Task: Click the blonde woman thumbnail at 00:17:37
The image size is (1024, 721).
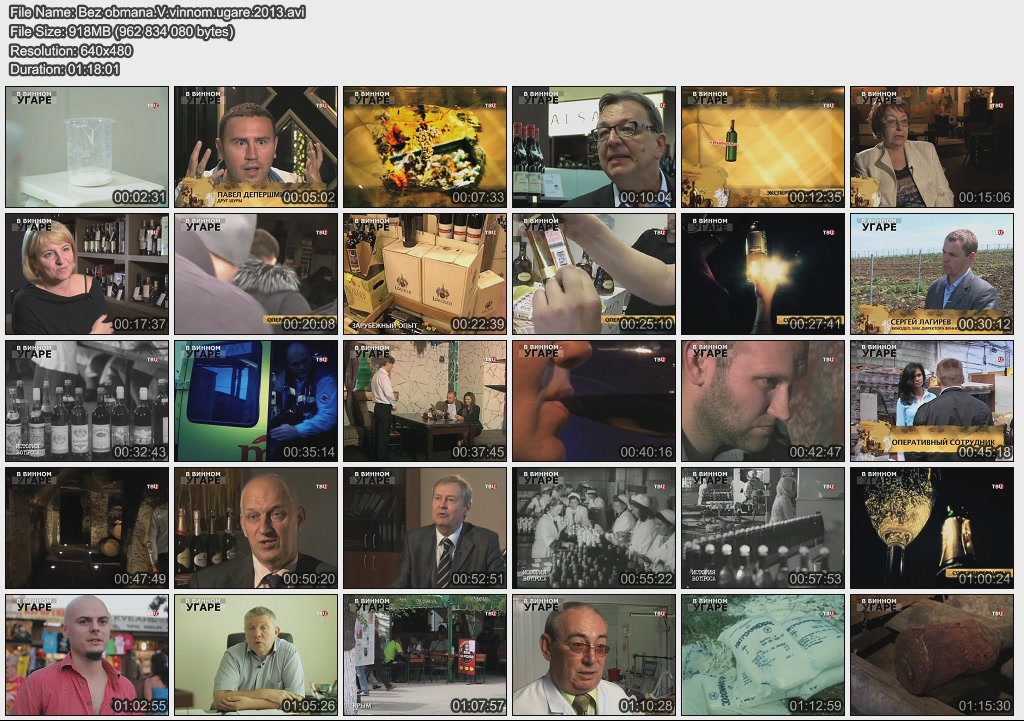Action: tap(87, 273)
